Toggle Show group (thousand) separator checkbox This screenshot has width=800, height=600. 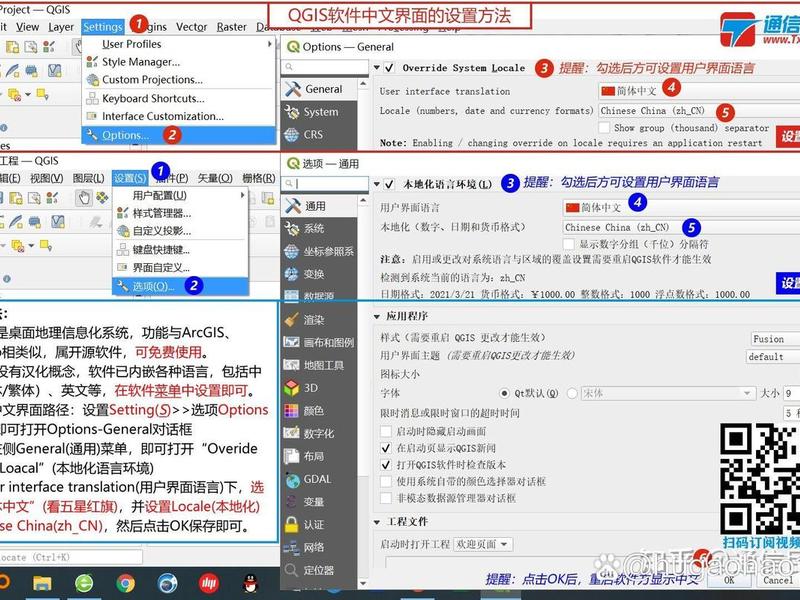(x=604, y=128)
